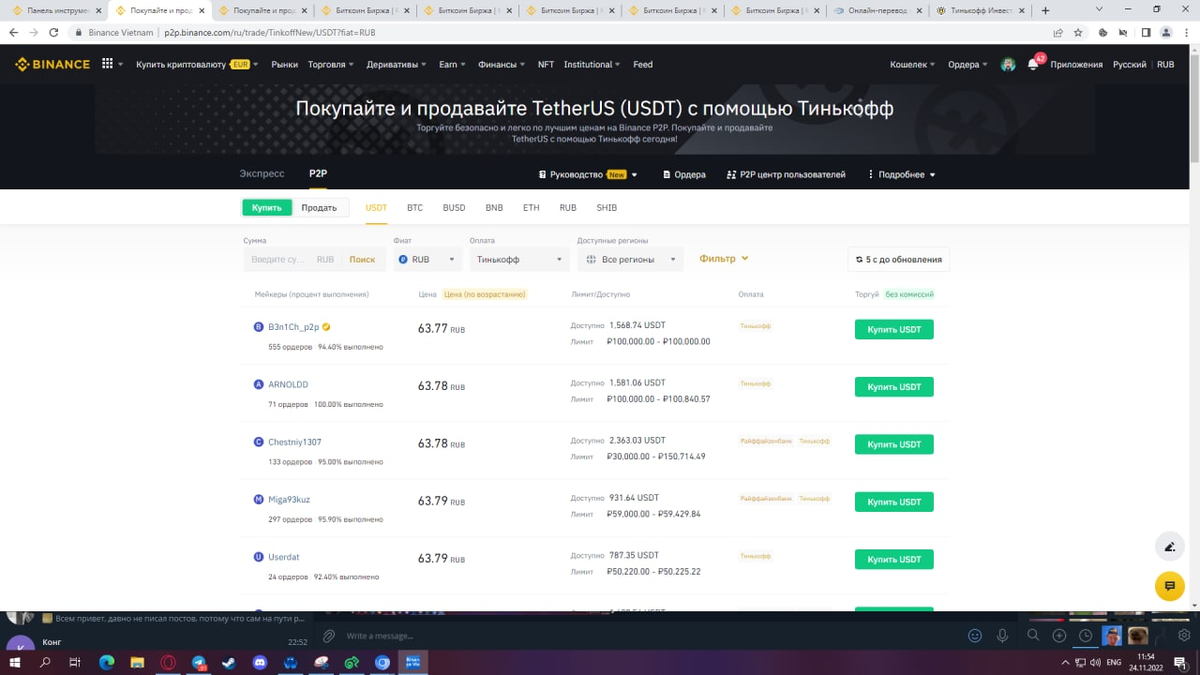The height and width of the screenshot is (675, 1200).
Task: Open the Русский language selector
Action: coord(1130,64)
